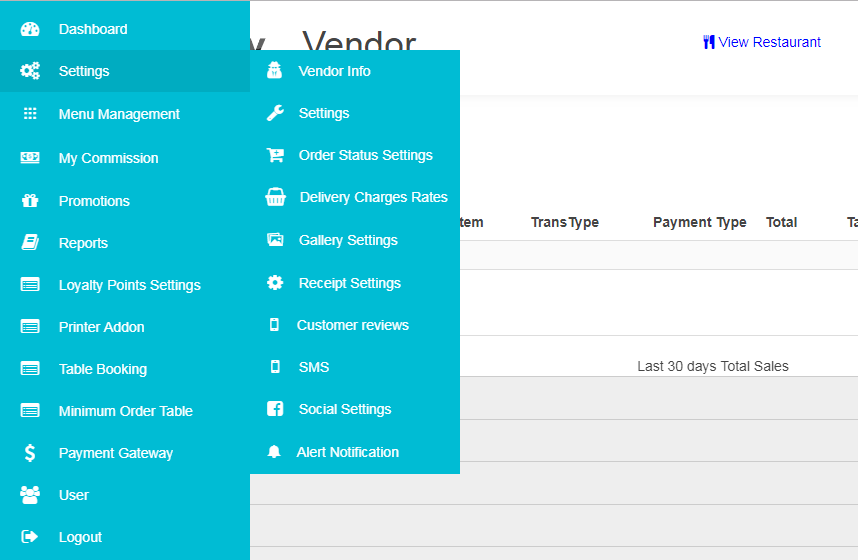Click the My Commission money icon
858x560 pixels.
[30, 158]
